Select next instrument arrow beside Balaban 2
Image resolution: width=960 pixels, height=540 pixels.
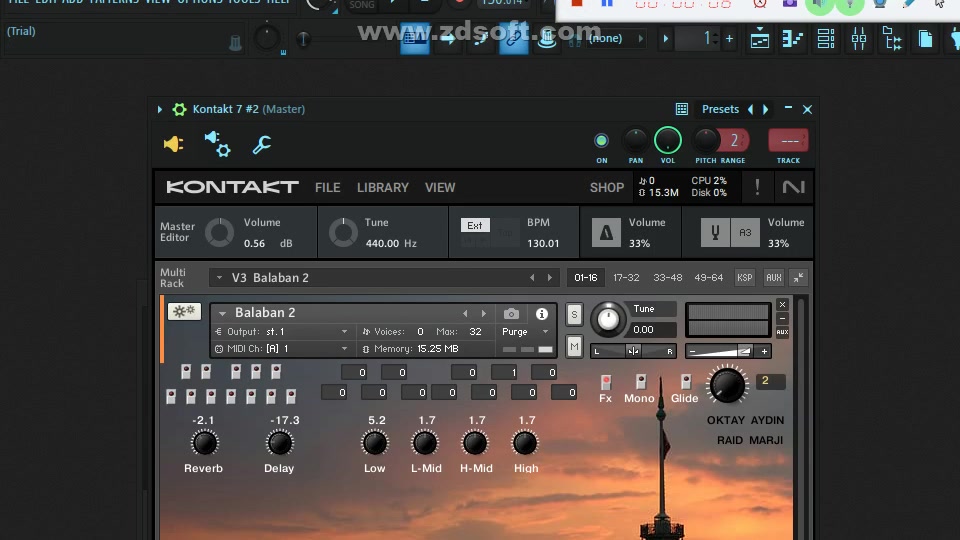[x=484, y=313]
